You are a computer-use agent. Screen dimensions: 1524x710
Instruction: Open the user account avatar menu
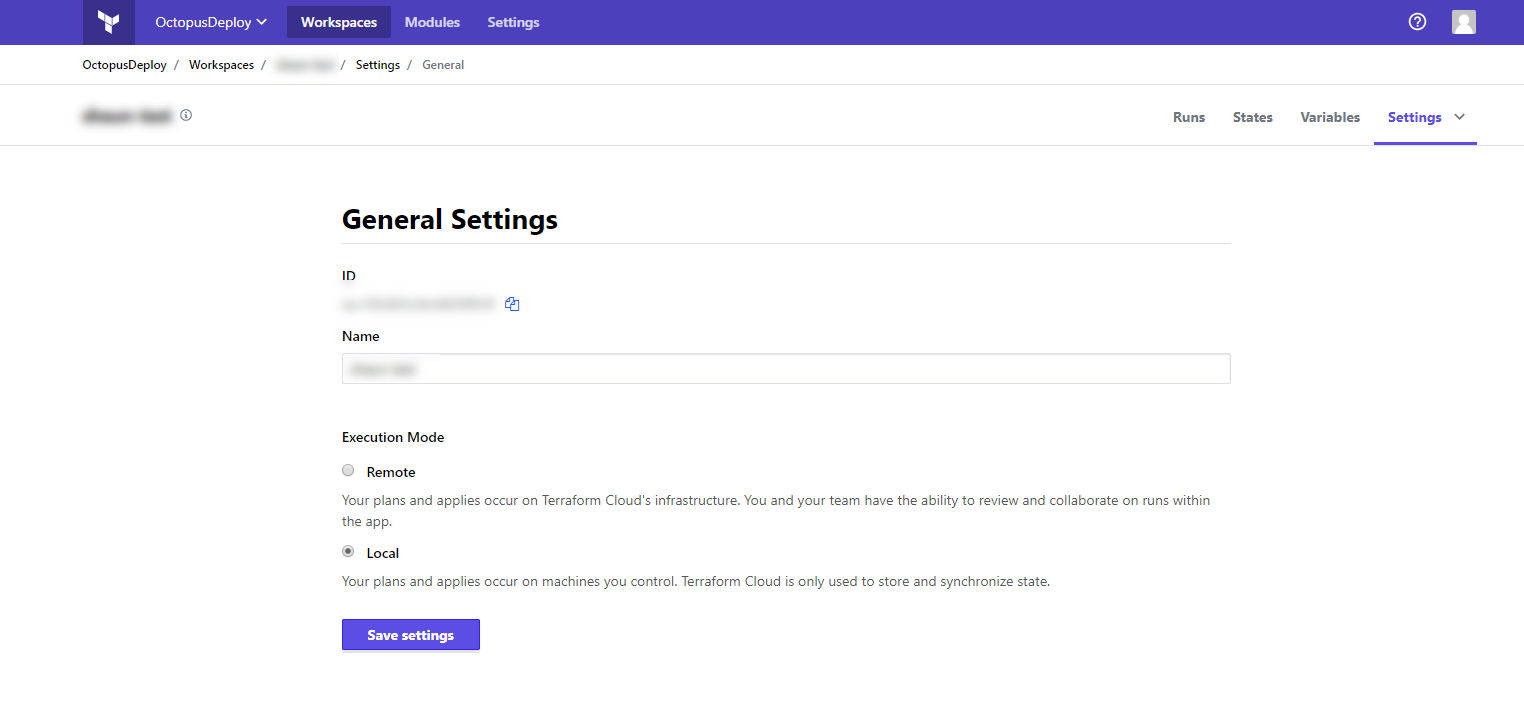pos(1463,21)
